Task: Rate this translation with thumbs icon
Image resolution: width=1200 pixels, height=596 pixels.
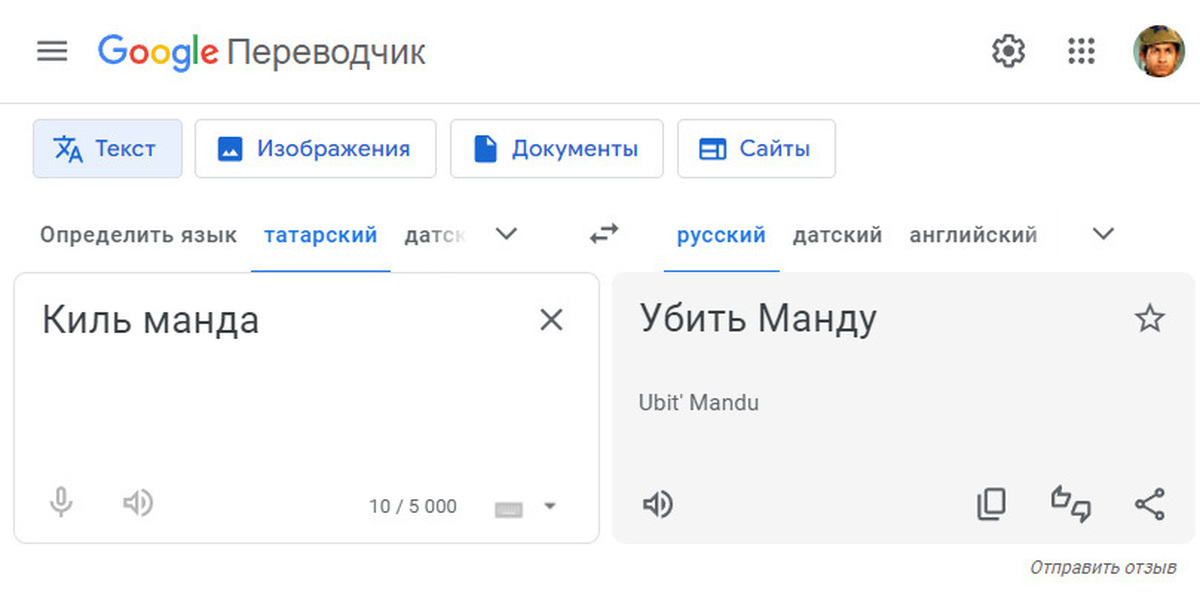Action: point(1070,504)
